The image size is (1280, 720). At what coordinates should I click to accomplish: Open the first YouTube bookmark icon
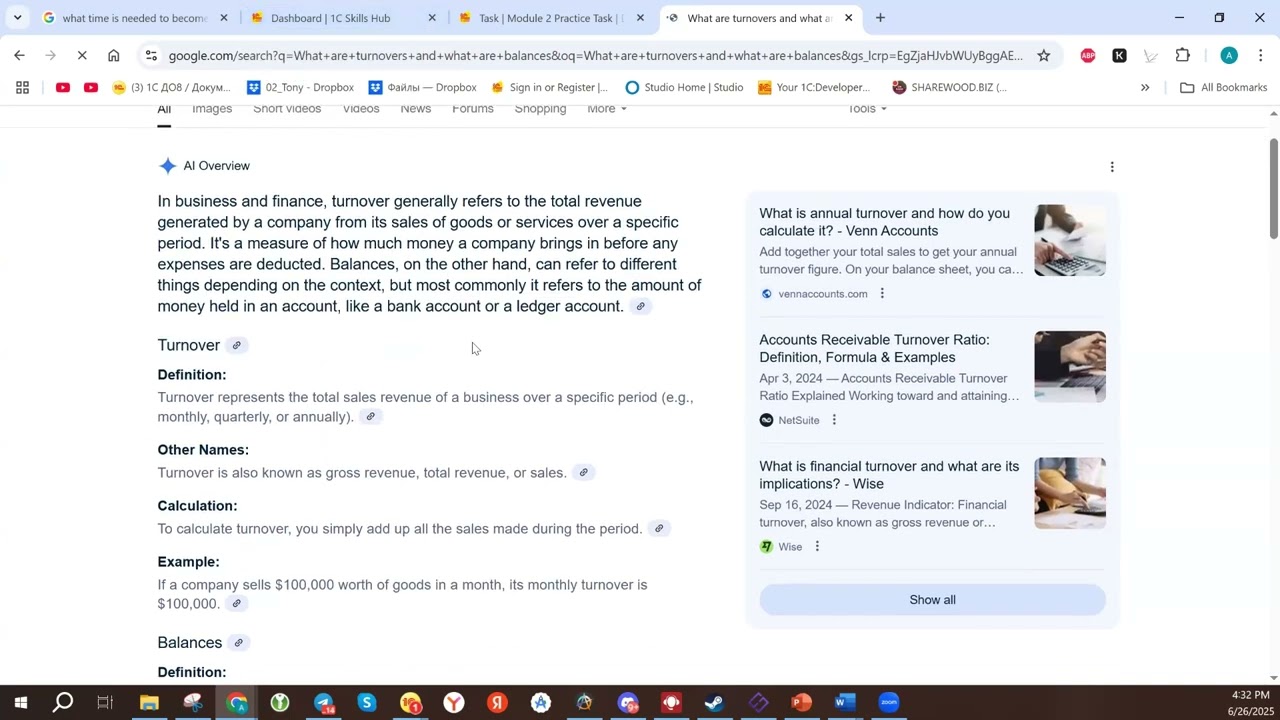pyautogui.click(x=63, y=87)
